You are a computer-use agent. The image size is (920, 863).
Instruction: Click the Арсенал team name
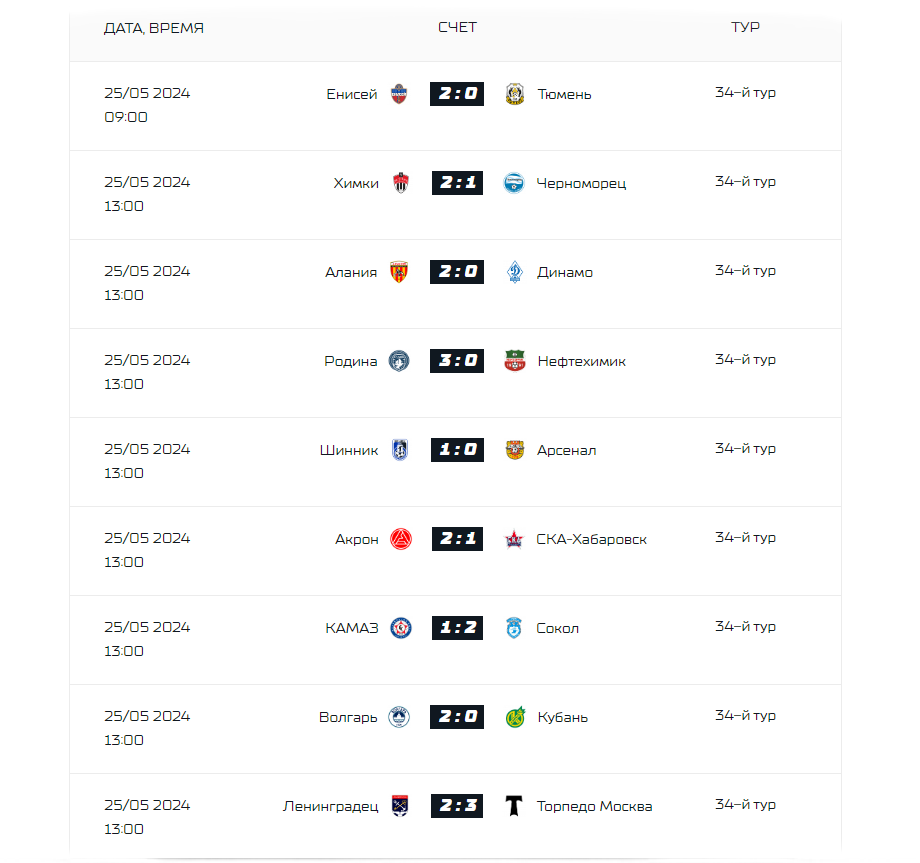[566, 450]
